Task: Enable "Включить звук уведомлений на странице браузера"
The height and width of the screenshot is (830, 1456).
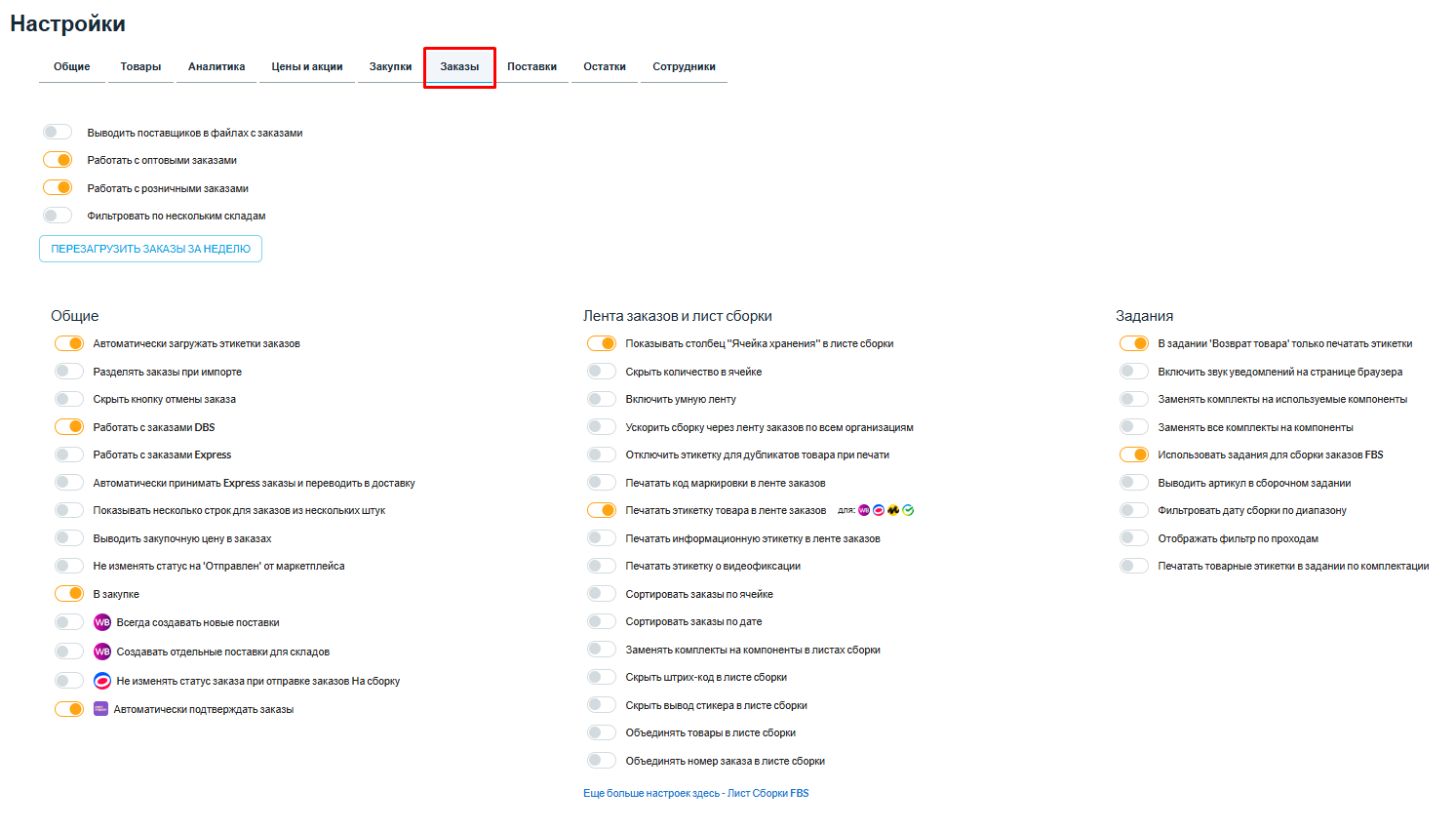Action: coord(1134,372)
